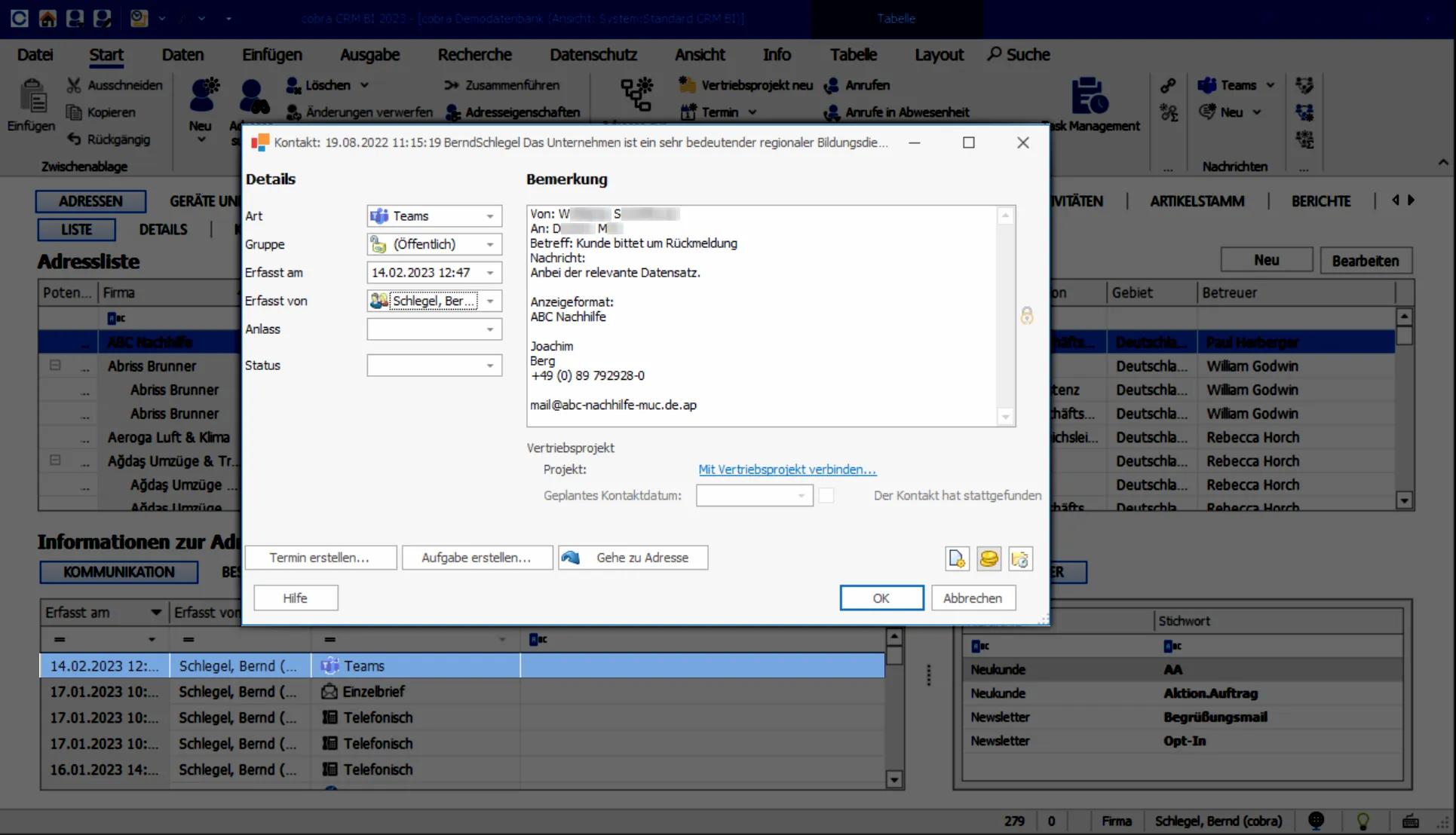Click the lightbulb icon in the status bar
Screen dimensions: 1456x835
[1363, 821]
